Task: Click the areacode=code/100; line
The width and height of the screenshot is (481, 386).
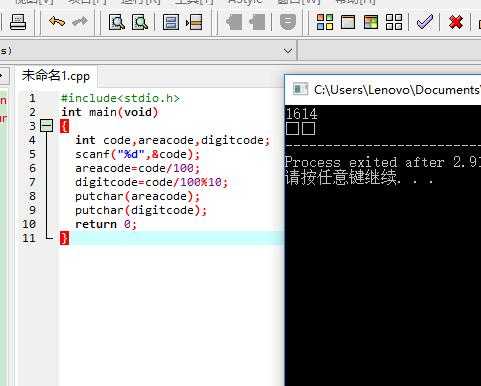Action: [x=137, y=168]
